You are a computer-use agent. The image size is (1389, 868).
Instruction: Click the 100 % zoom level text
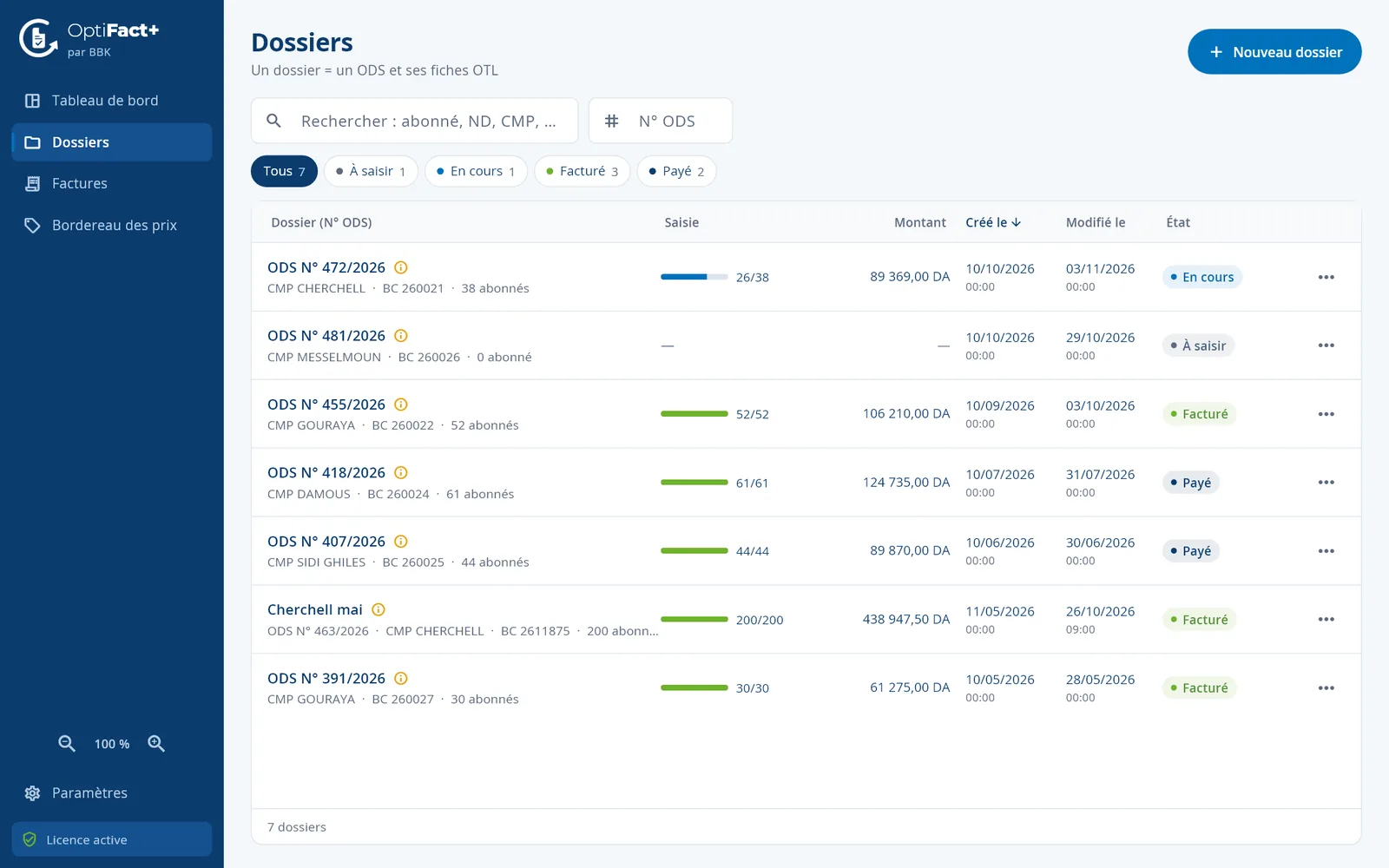pos(112,744)
